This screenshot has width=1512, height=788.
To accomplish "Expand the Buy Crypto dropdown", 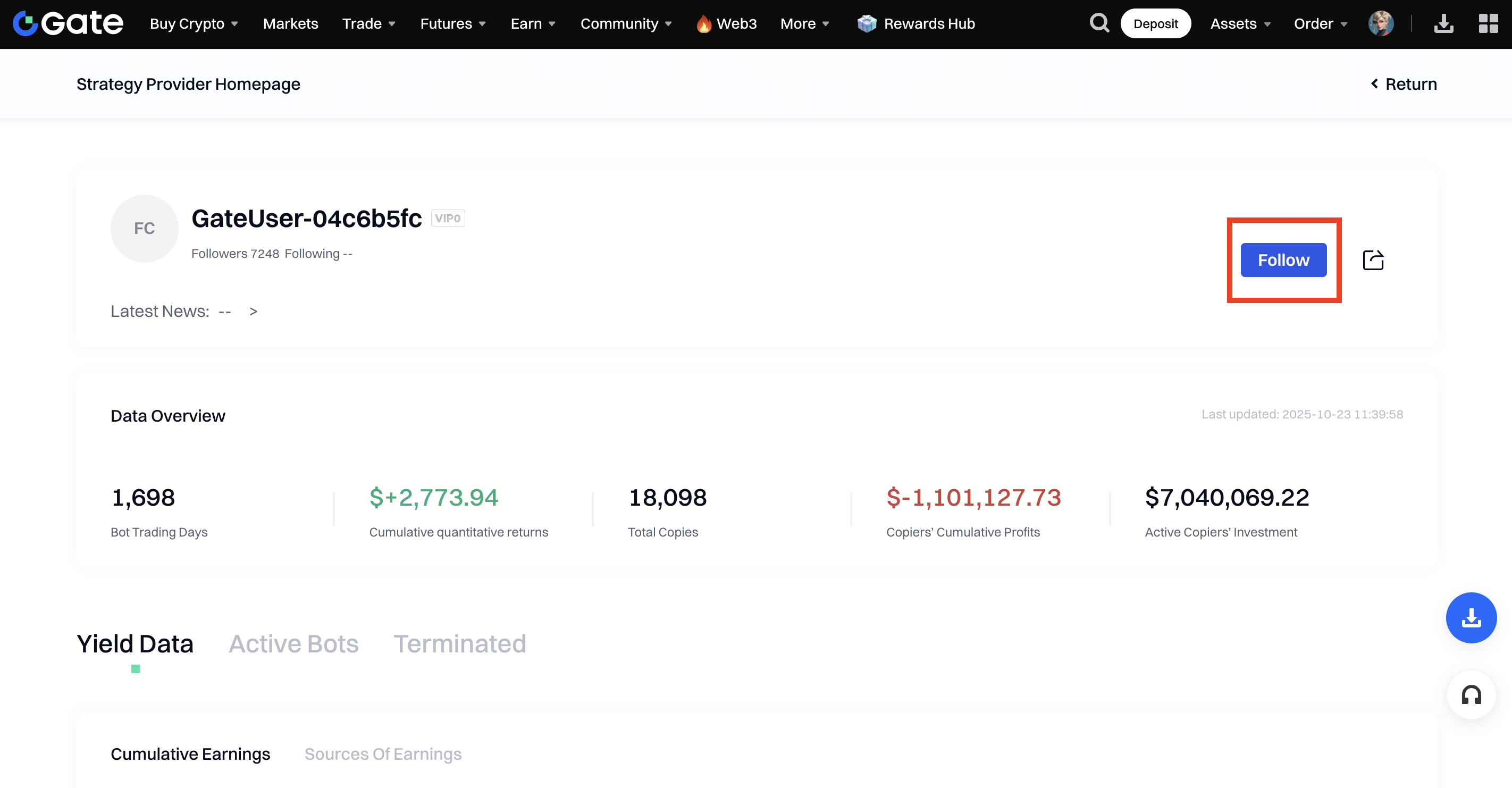I will point(194,23).
